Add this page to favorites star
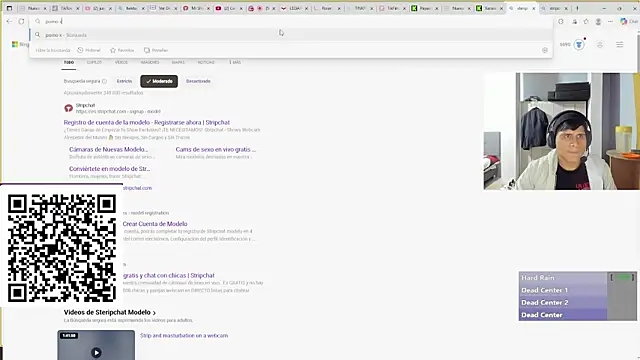This screenshot has height=360, width=640. (586, 22)
